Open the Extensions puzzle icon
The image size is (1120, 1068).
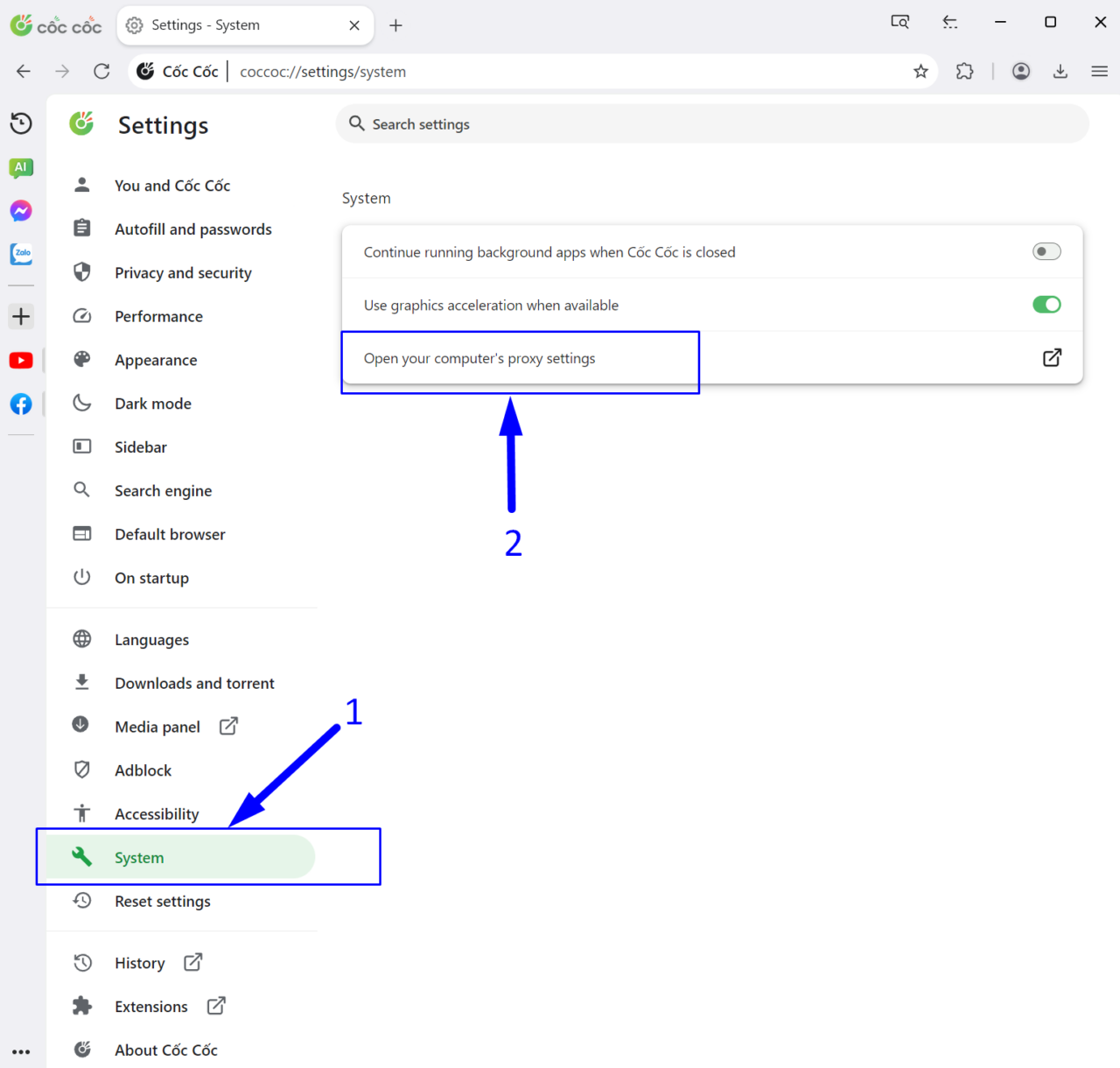pyautogui.click(x=964, y=71)
